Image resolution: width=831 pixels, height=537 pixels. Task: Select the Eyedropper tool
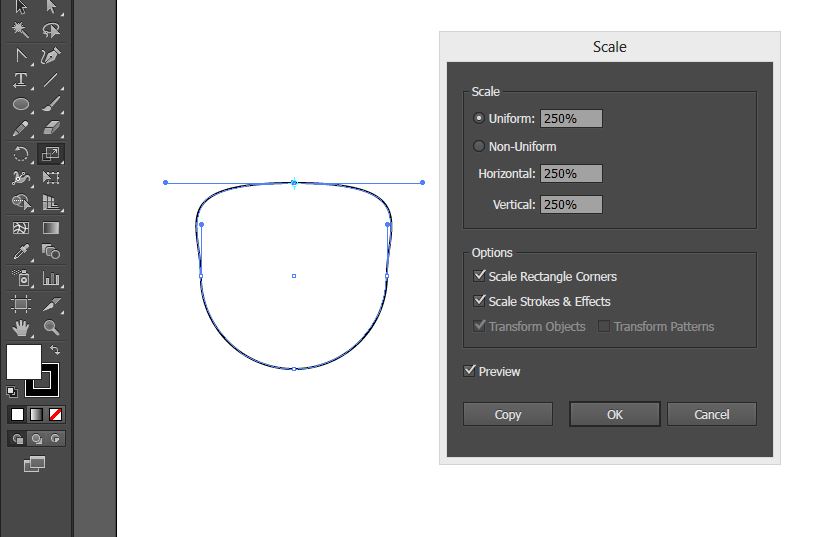coord(21,252)
